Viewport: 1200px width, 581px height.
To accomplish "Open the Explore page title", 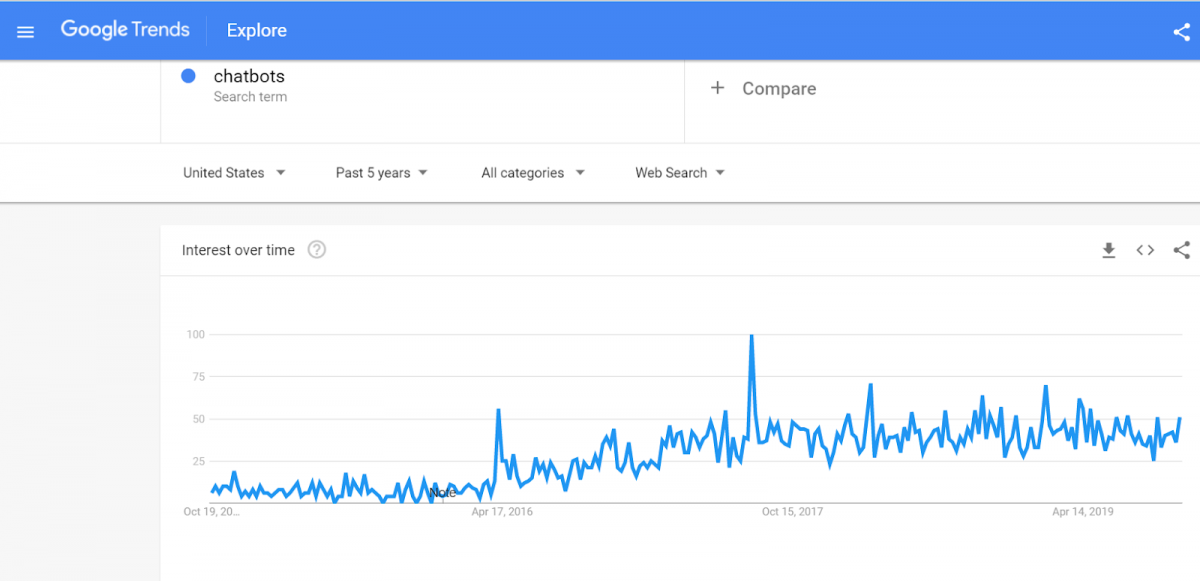I will pyautogui.click(x=257, y=31).
